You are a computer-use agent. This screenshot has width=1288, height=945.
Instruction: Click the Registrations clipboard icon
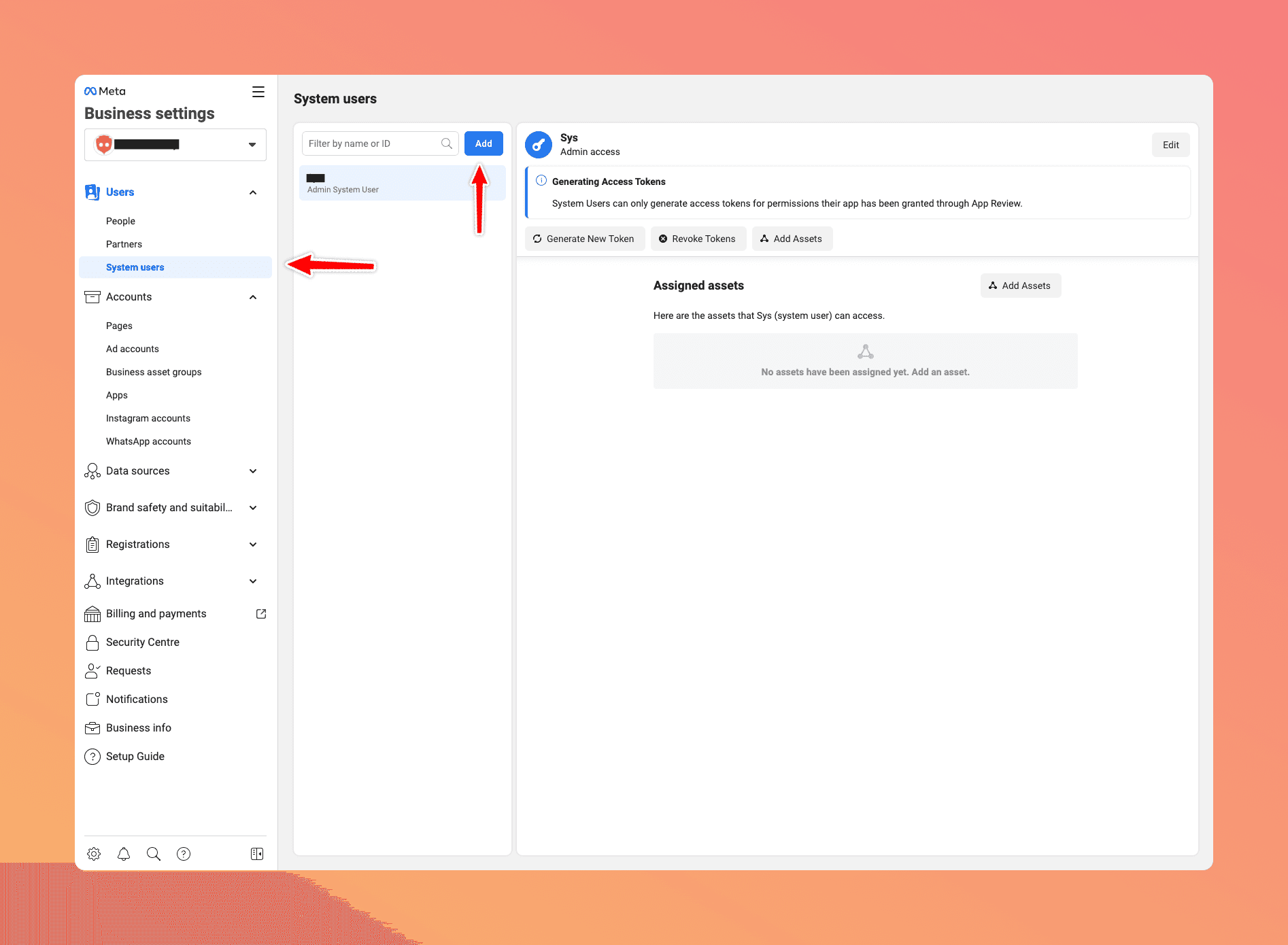click(92, 545)
